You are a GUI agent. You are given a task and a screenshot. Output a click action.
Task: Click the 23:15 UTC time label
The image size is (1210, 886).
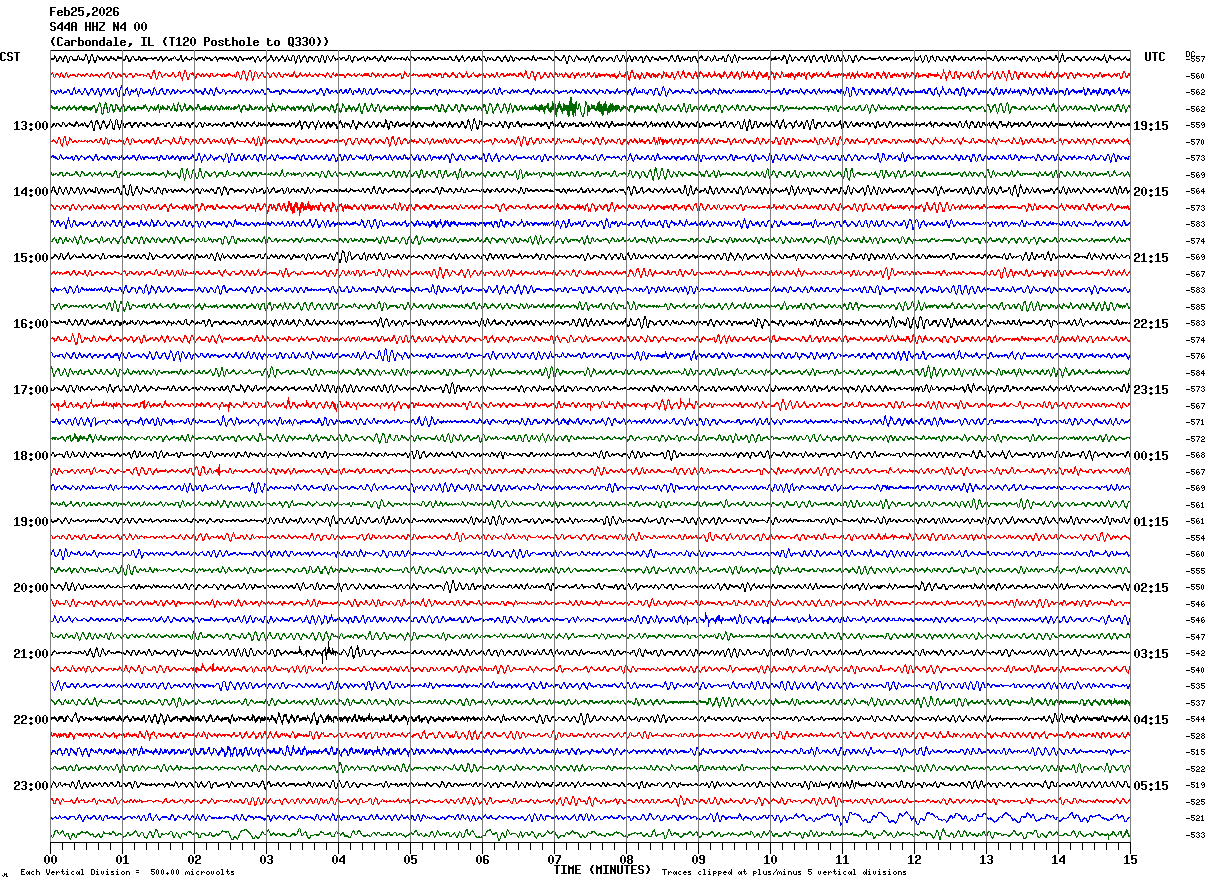coord(1150,390)
